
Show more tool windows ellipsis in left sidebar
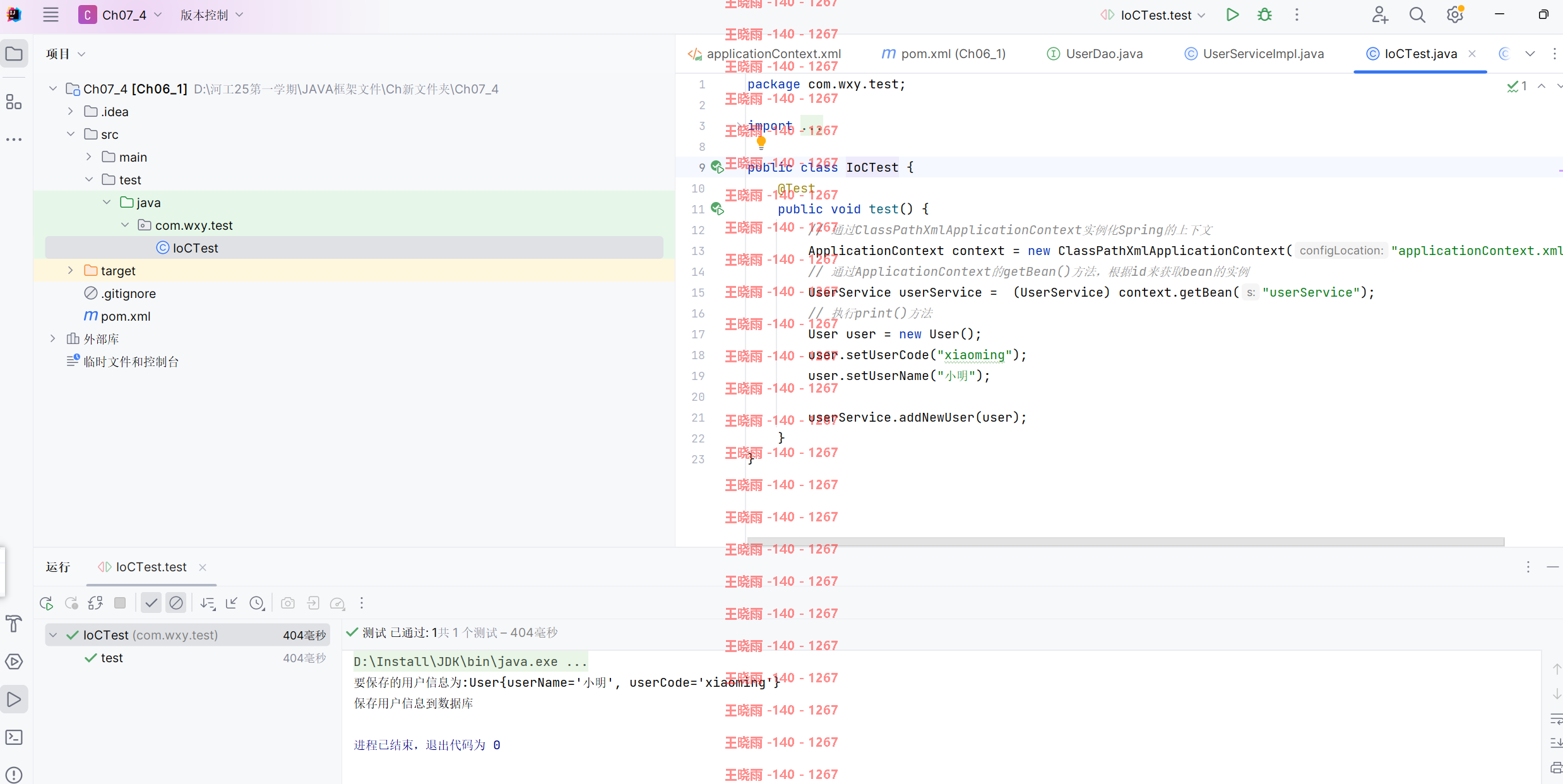pos(14,140)
